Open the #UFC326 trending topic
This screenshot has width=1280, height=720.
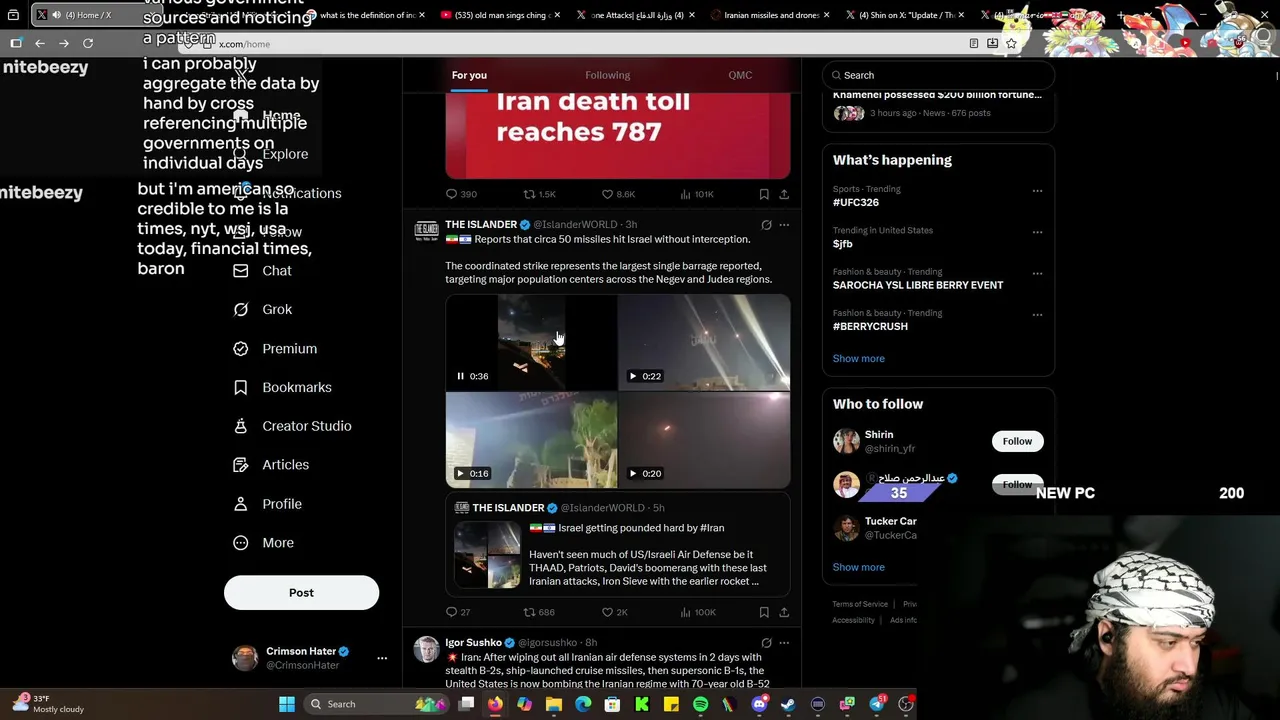pos(856,202)
